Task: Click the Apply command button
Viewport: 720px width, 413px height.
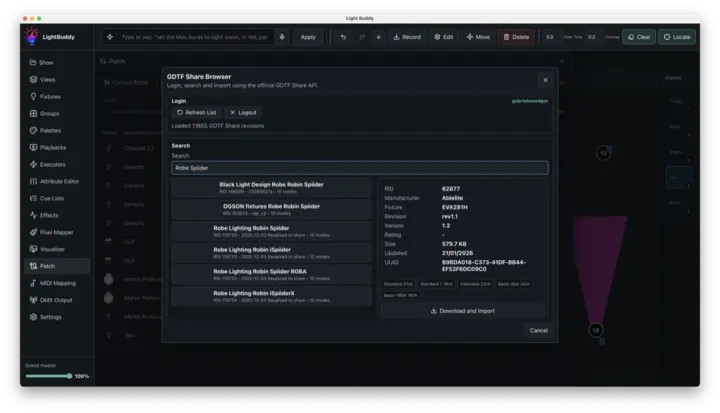Action: [308, 37]
